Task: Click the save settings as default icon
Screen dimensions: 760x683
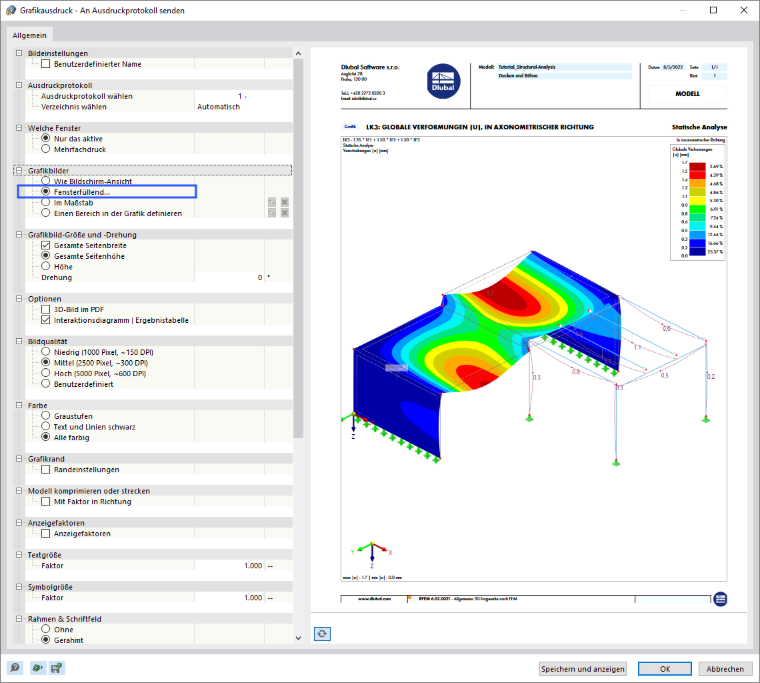Action: (56, 668)
